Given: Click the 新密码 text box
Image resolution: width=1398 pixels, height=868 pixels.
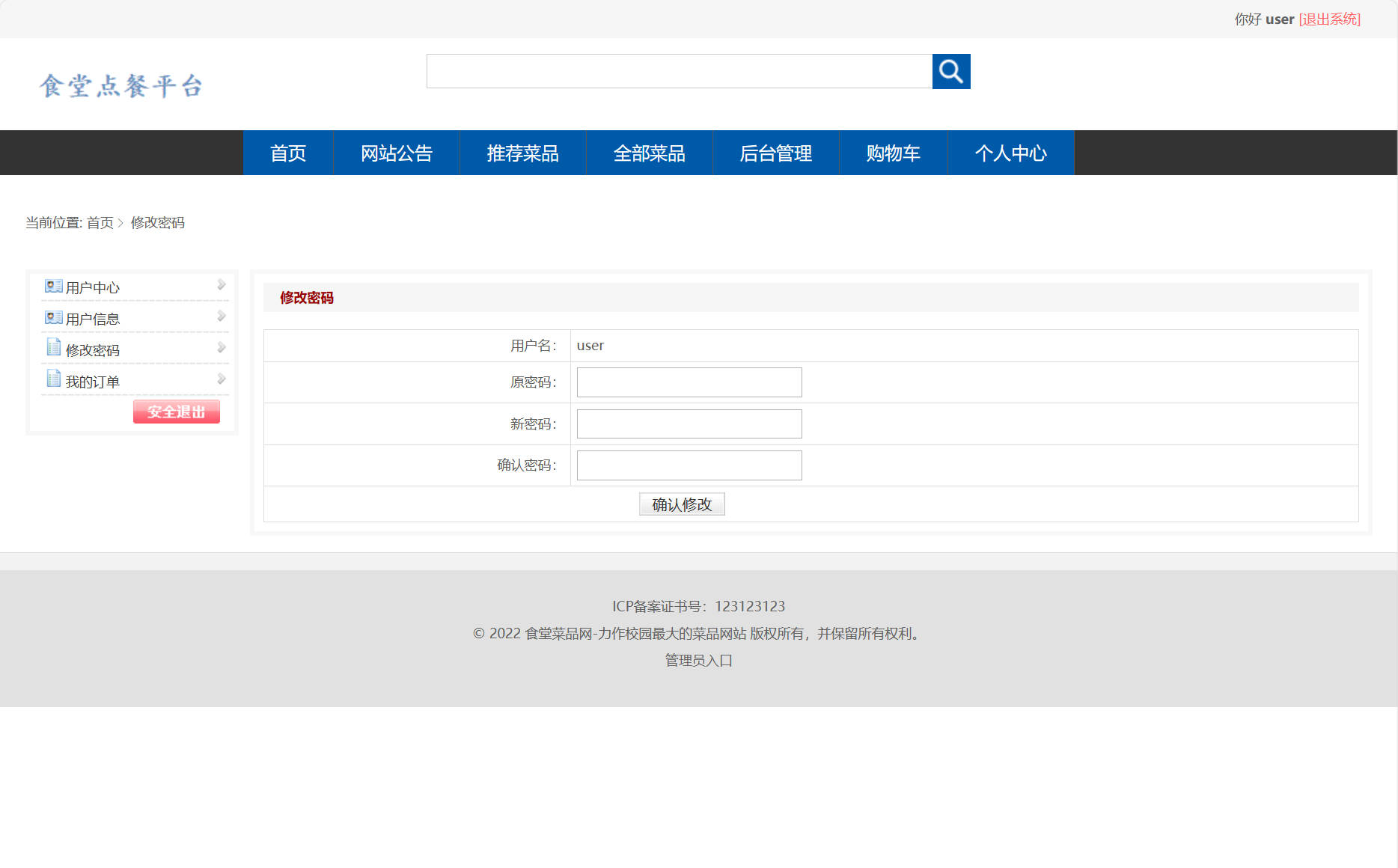Looking at the screenshot, I should click(688, 424).
